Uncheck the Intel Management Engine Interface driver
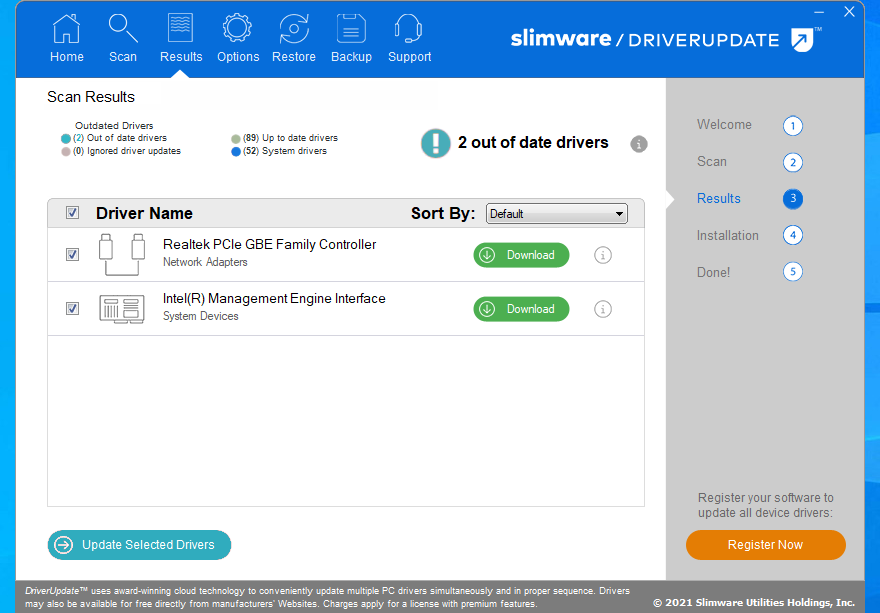This screenshot has width=880, height=613. click(x=72, y=309)
